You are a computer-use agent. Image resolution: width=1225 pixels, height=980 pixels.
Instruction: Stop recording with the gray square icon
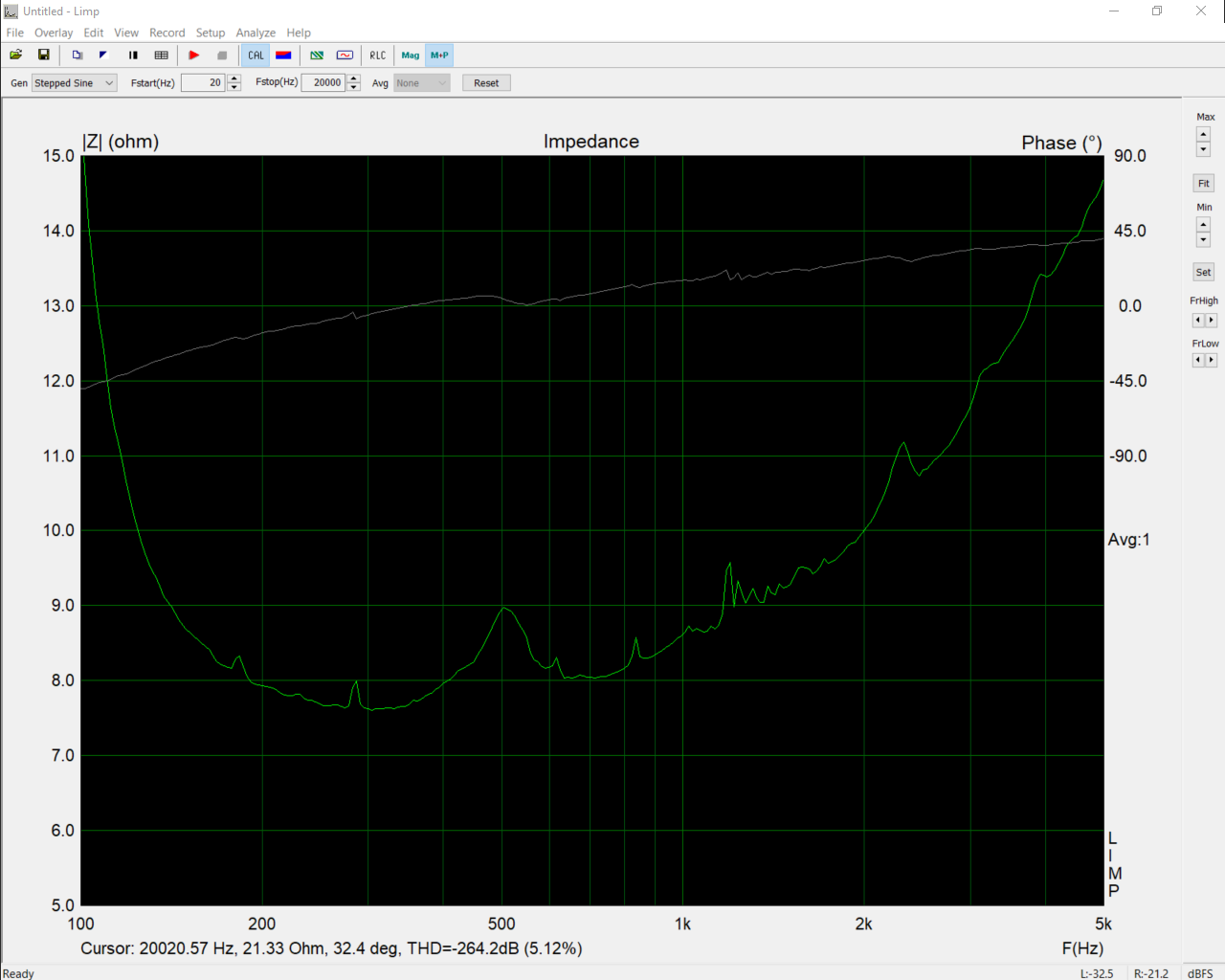[x=222, y=56]
